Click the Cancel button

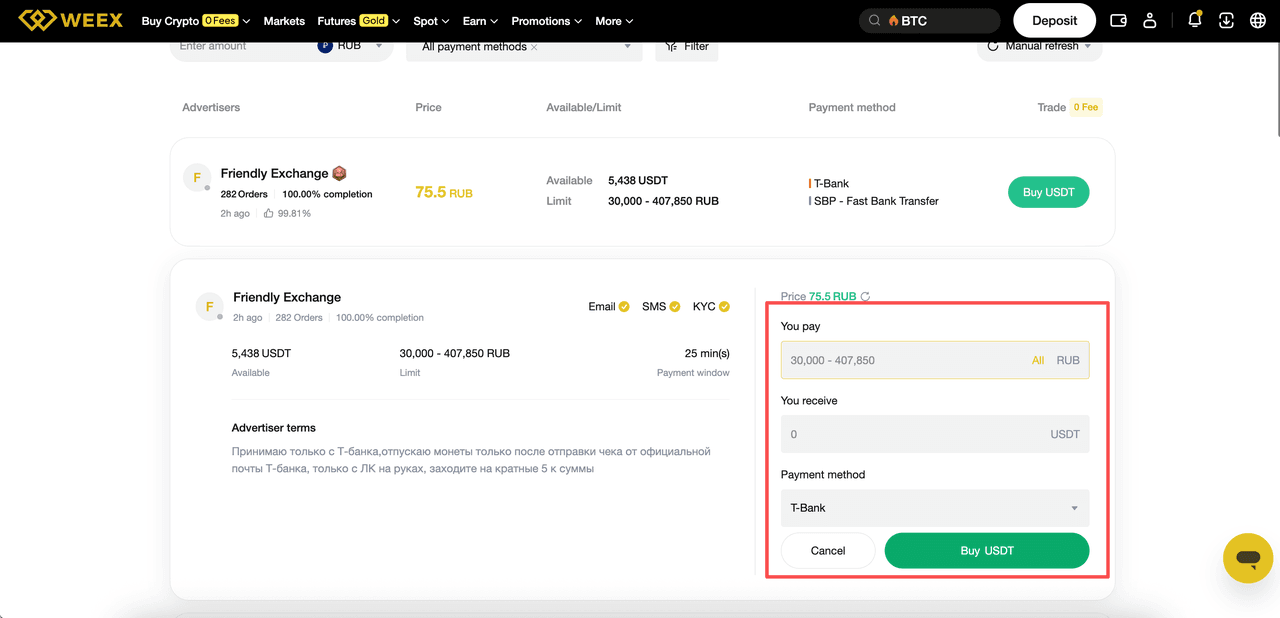coord(828,550)
